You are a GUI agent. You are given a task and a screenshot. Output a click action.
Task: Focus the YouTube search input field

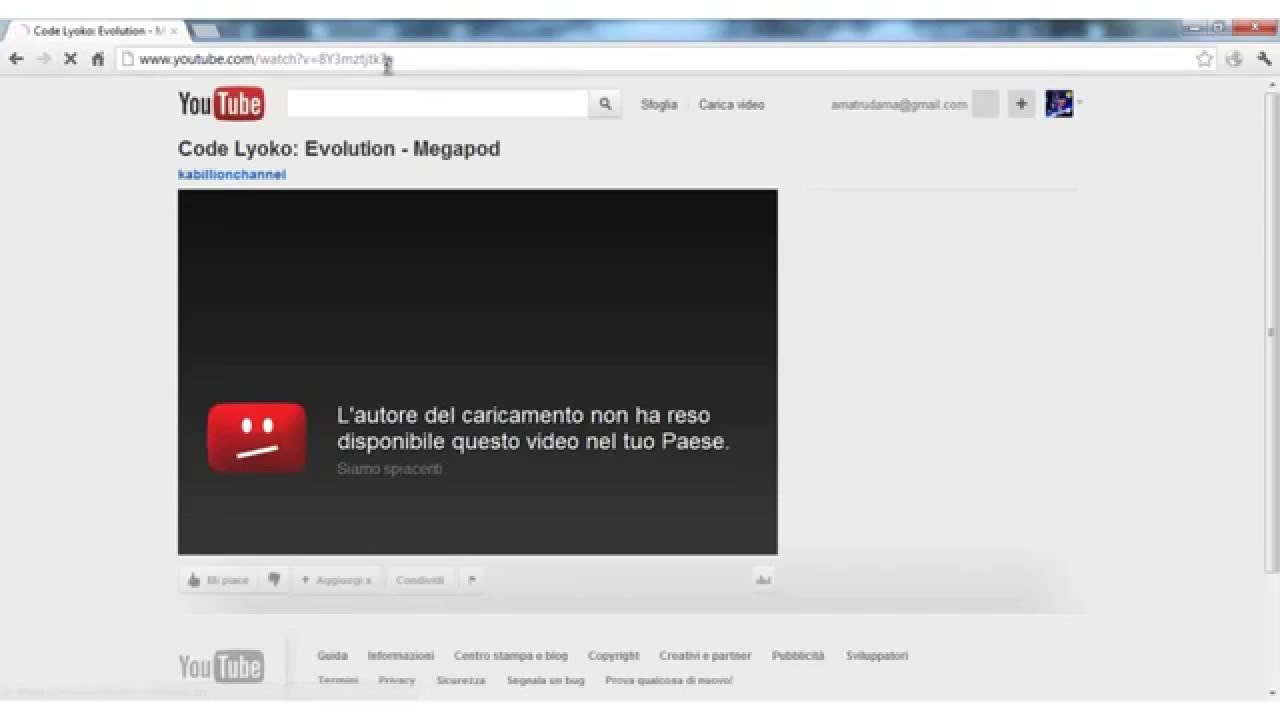pos(438,104)
